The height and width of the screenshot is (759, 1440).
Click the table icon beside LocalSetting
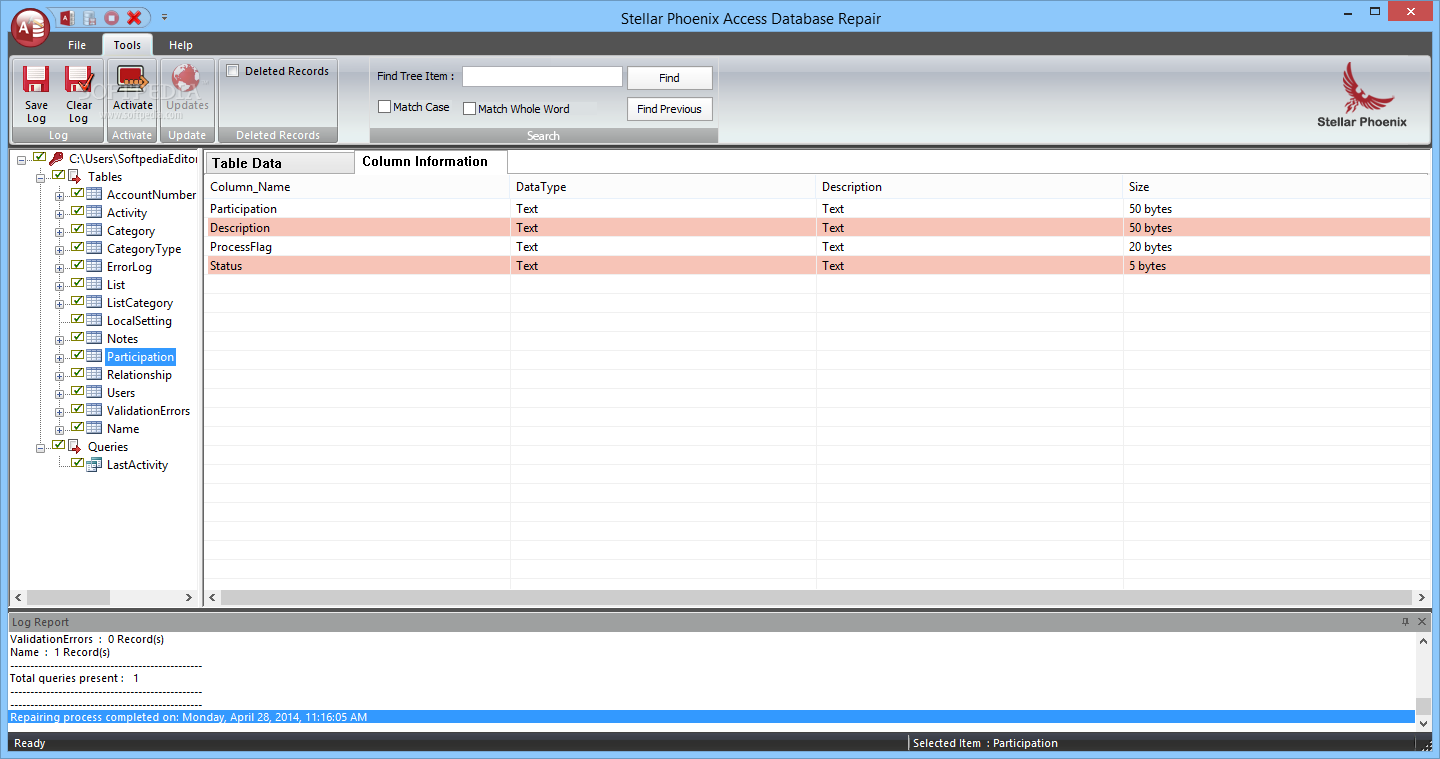[x=94, y=320]
